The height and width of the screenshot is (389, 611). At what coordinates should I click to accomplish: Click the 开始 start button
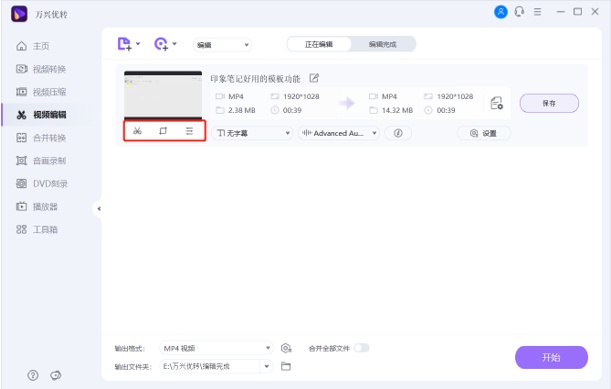tap(551, 357)
